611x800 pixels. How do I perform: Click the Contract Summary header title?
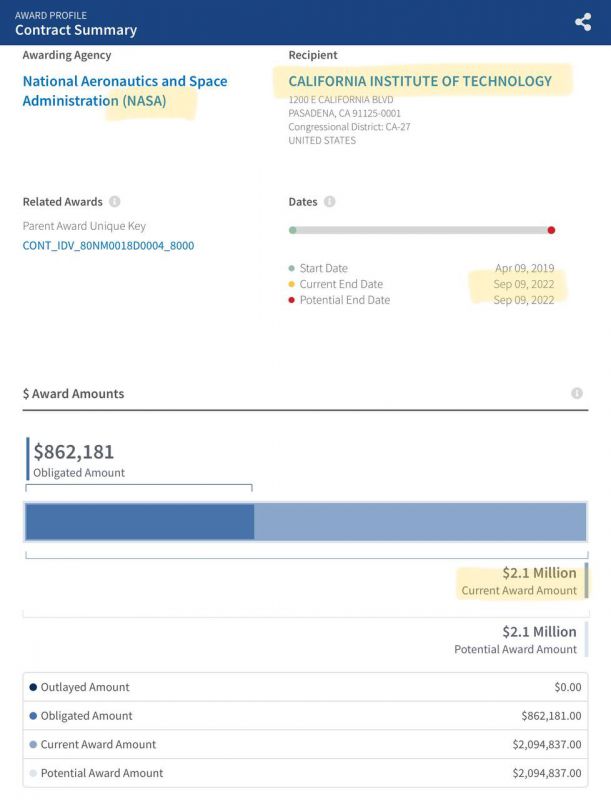(76, 30)
